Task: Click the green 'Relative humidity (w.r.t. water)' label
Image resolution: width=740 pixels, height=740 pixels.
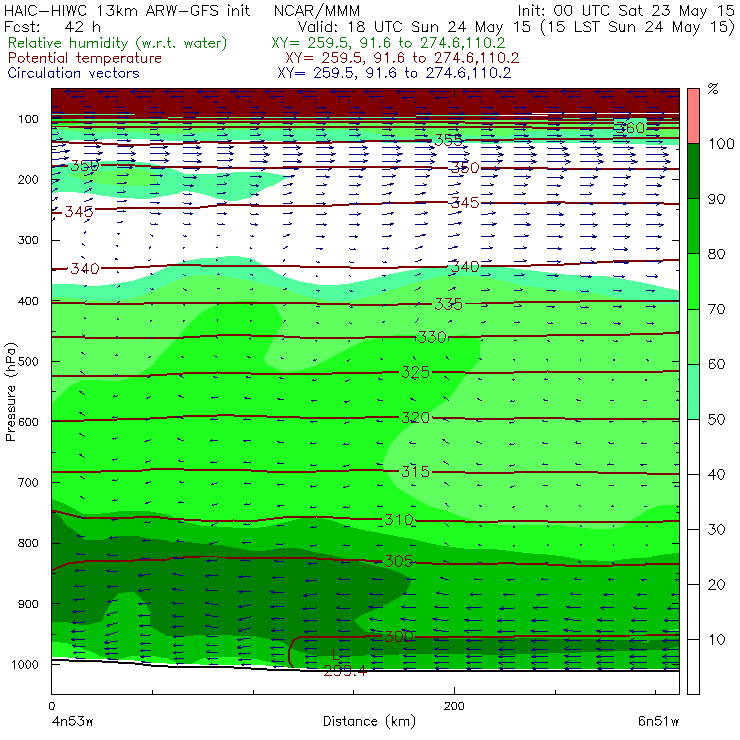Action: (118, 43)
